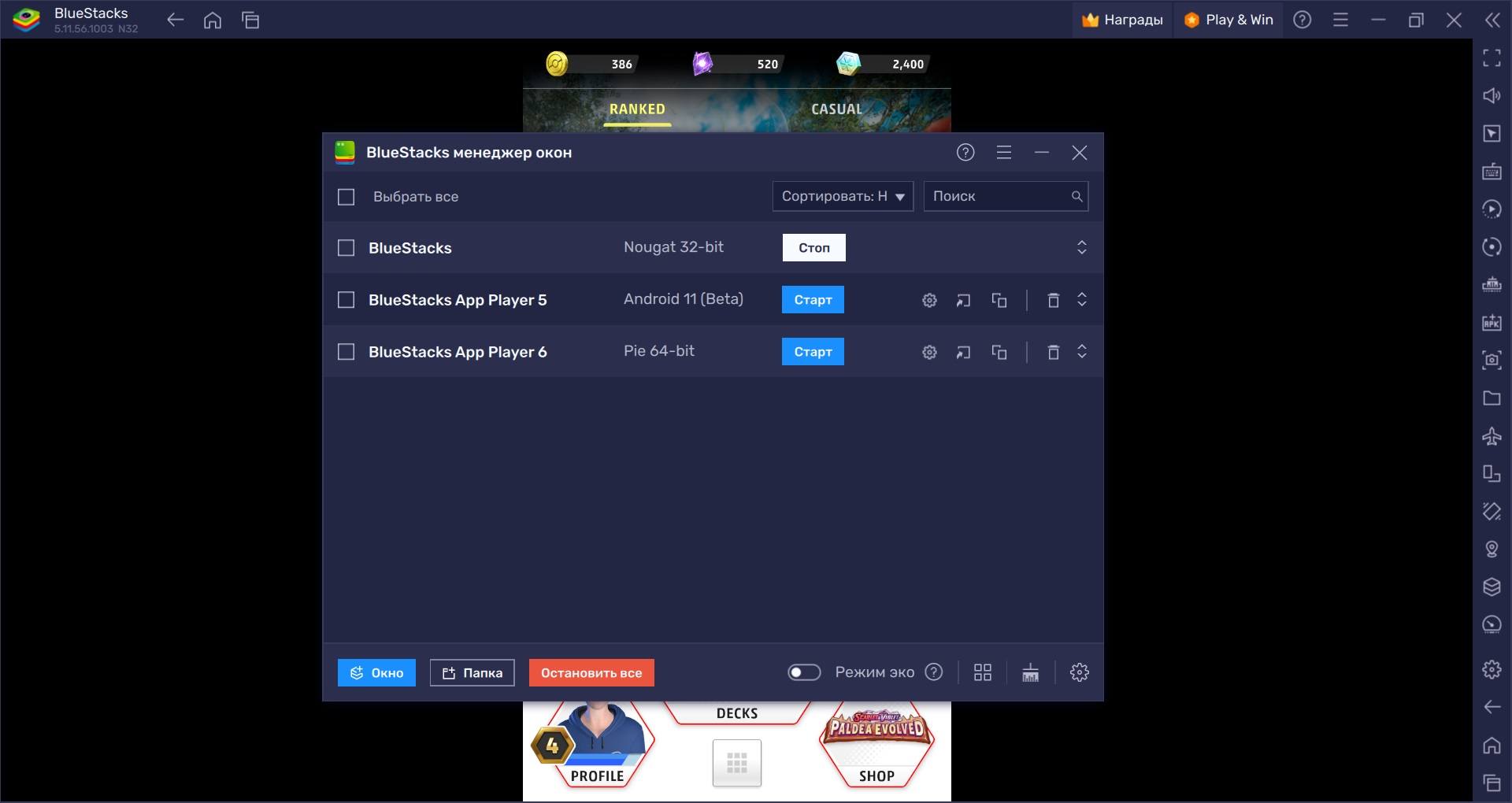
Task: Open the Media folder sidebar icon
Action: (x=1492, y=398)
